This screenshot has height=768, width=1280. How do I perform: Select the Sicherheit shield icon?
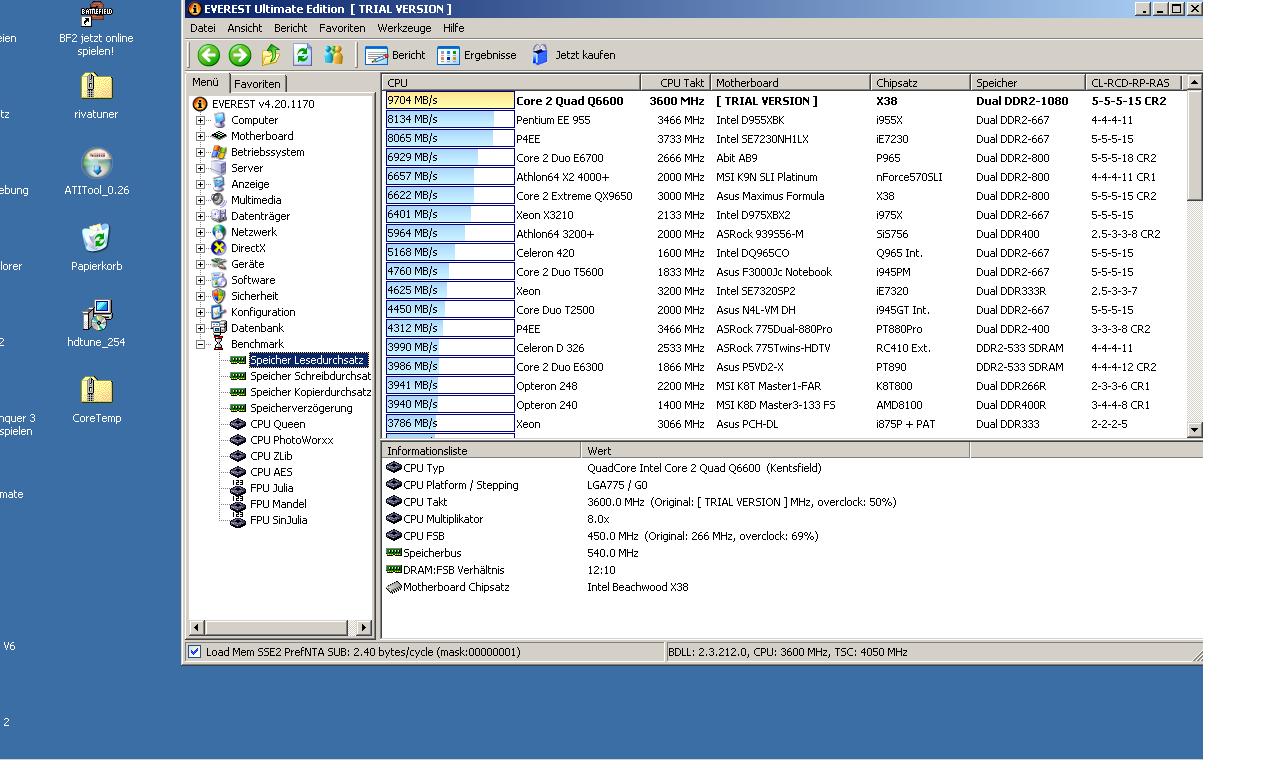tap(219, 296)
